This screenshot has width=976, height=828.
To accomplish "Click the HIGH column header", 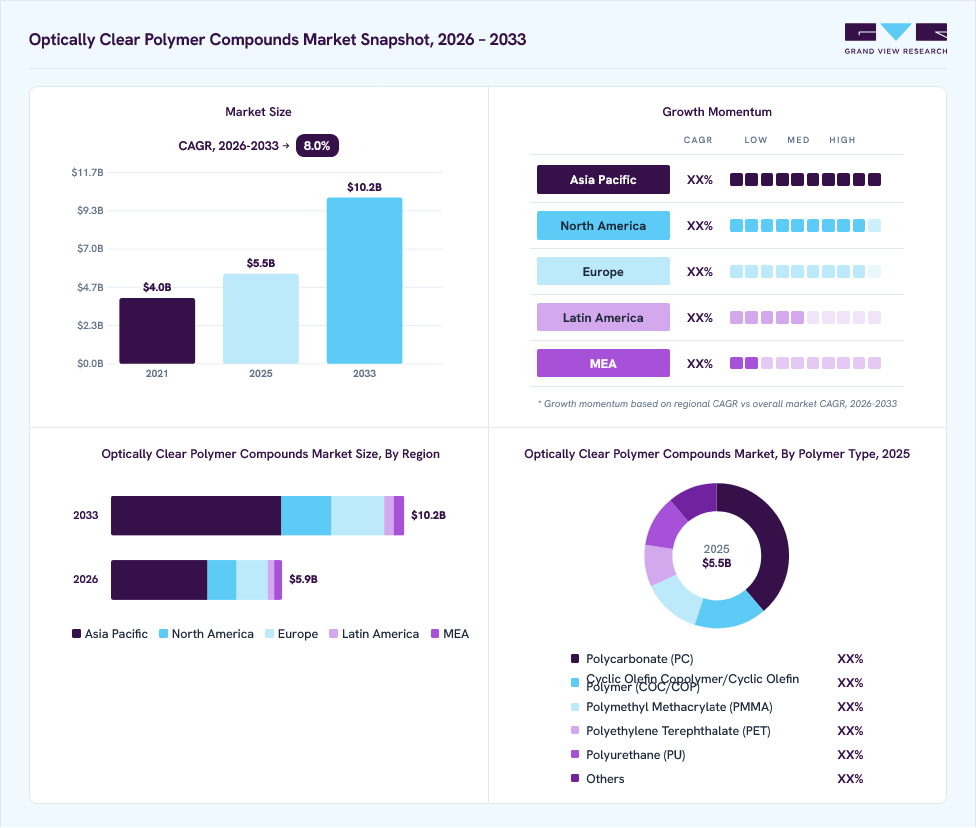I will (x=842, y=140).
